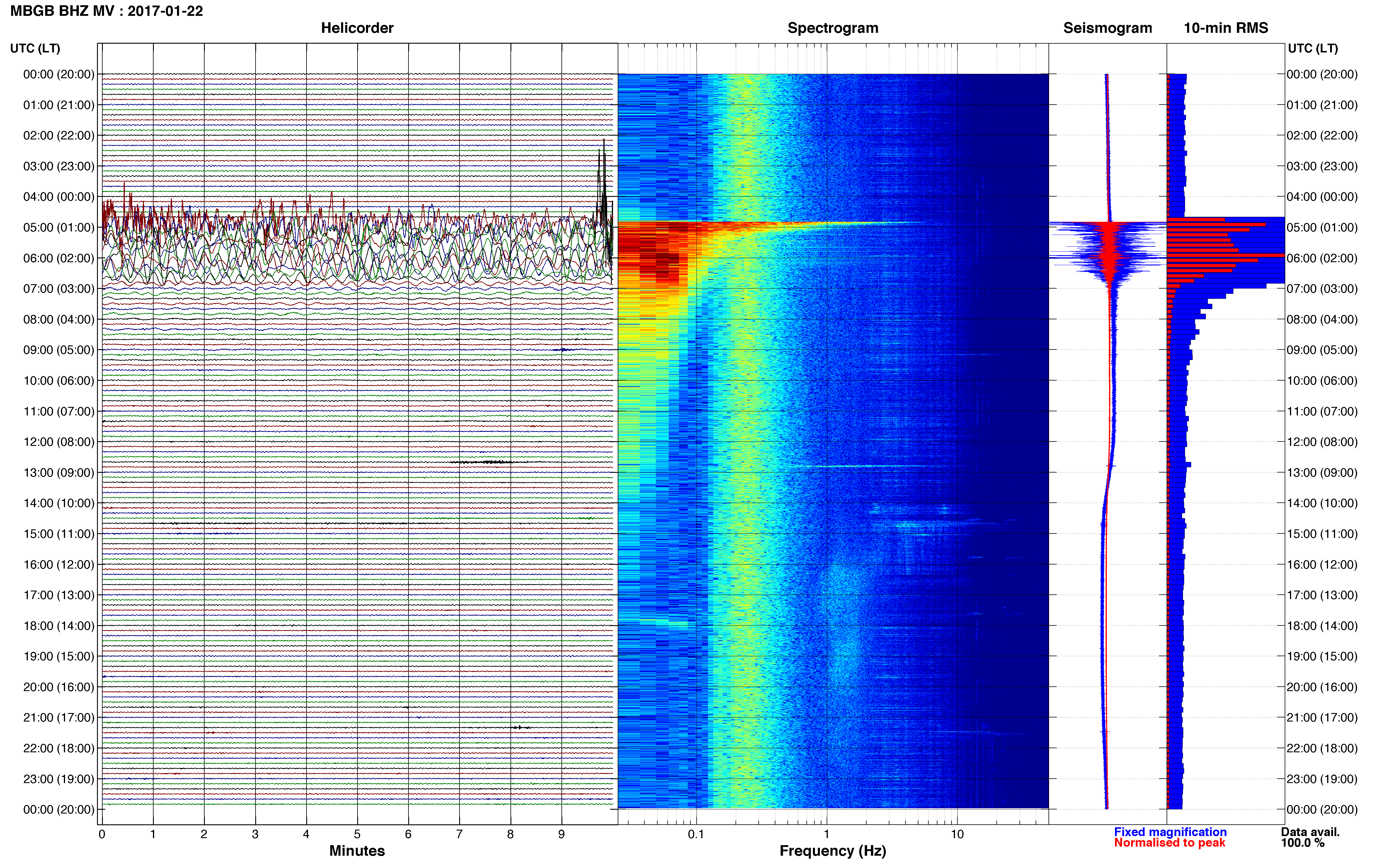Click the 'Spectrogram' panel heading

point(833,28)
